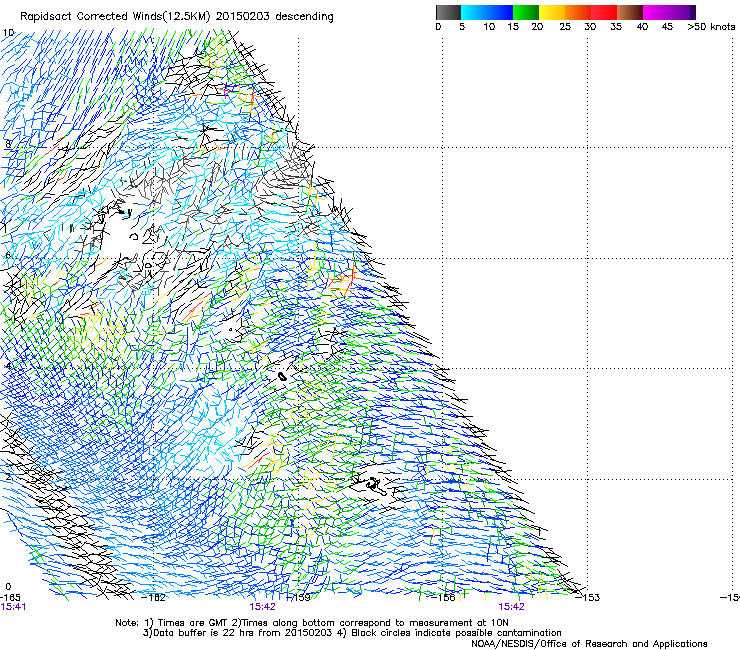Click the note line 'Times are GMT'
Image resolution: width=740 pixels, height=650 pixels.
point(191,623)
